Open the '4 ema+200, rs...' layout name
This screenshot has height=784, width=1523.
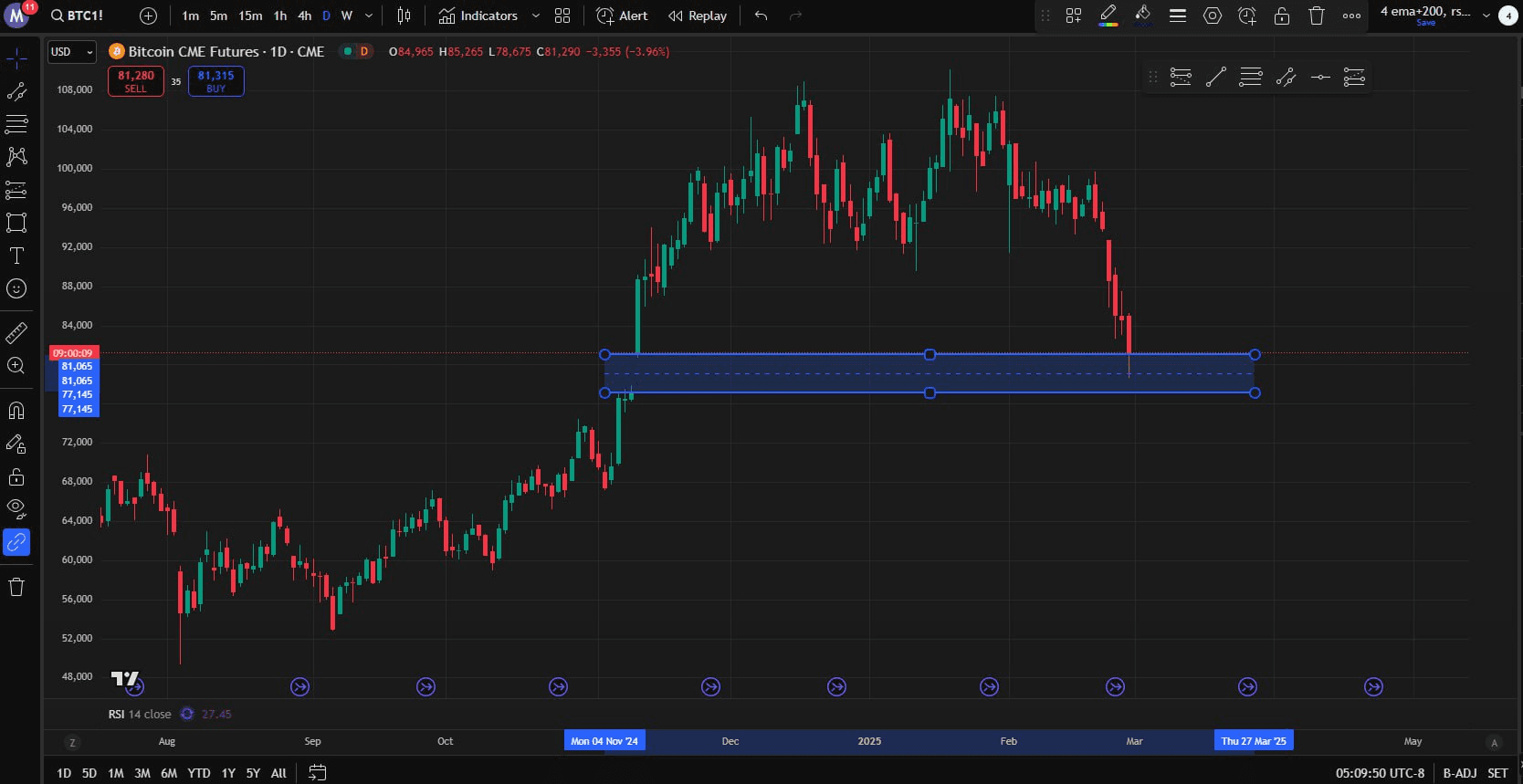[1425, 11]
